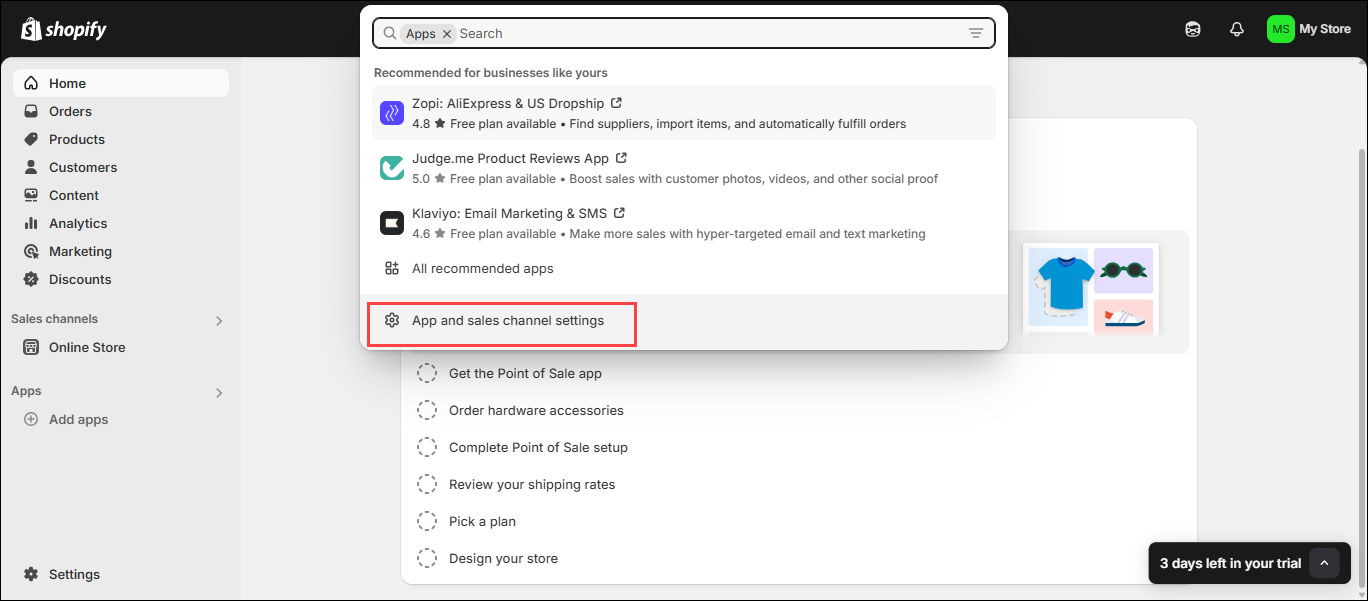Screen dimensions: 1368x601
Task: Expand the Sales channels section
Action: pos(219,320)
